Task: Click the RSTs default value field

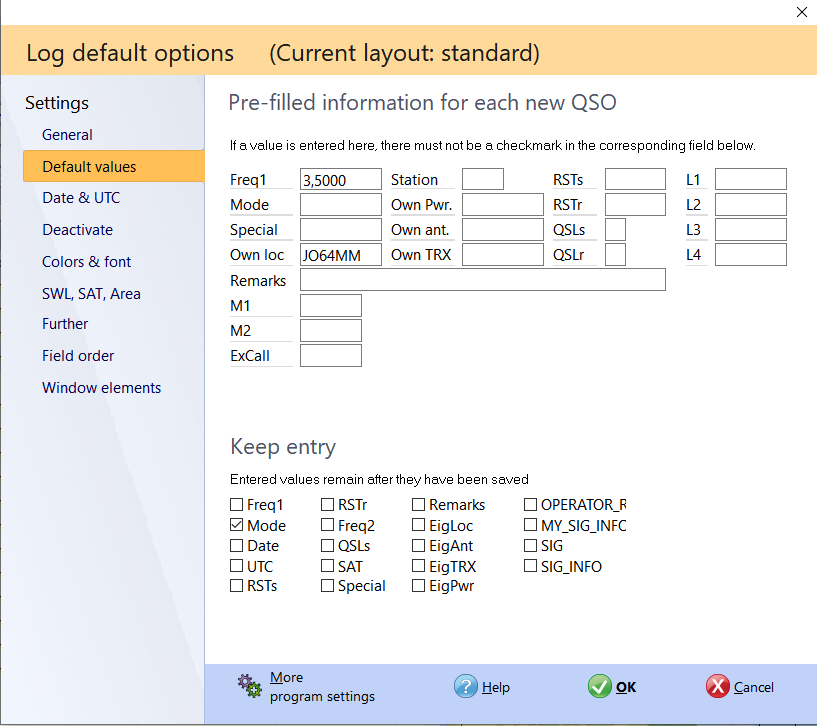Action: click(x=635, y=179)
